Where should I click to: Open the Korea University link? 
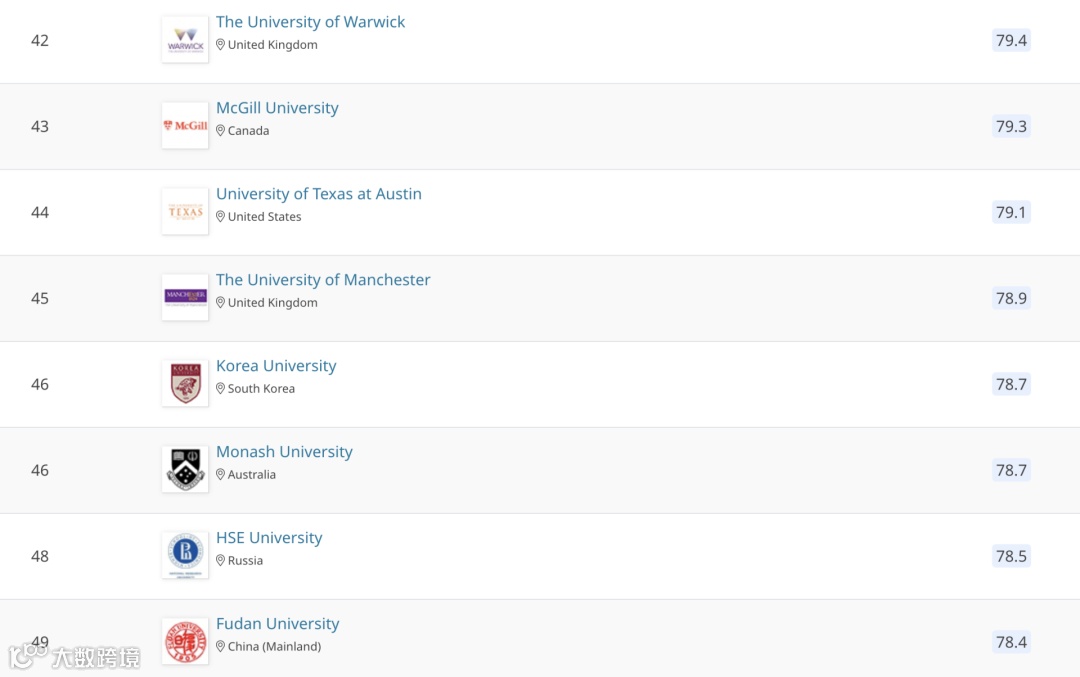coord(276,366)
